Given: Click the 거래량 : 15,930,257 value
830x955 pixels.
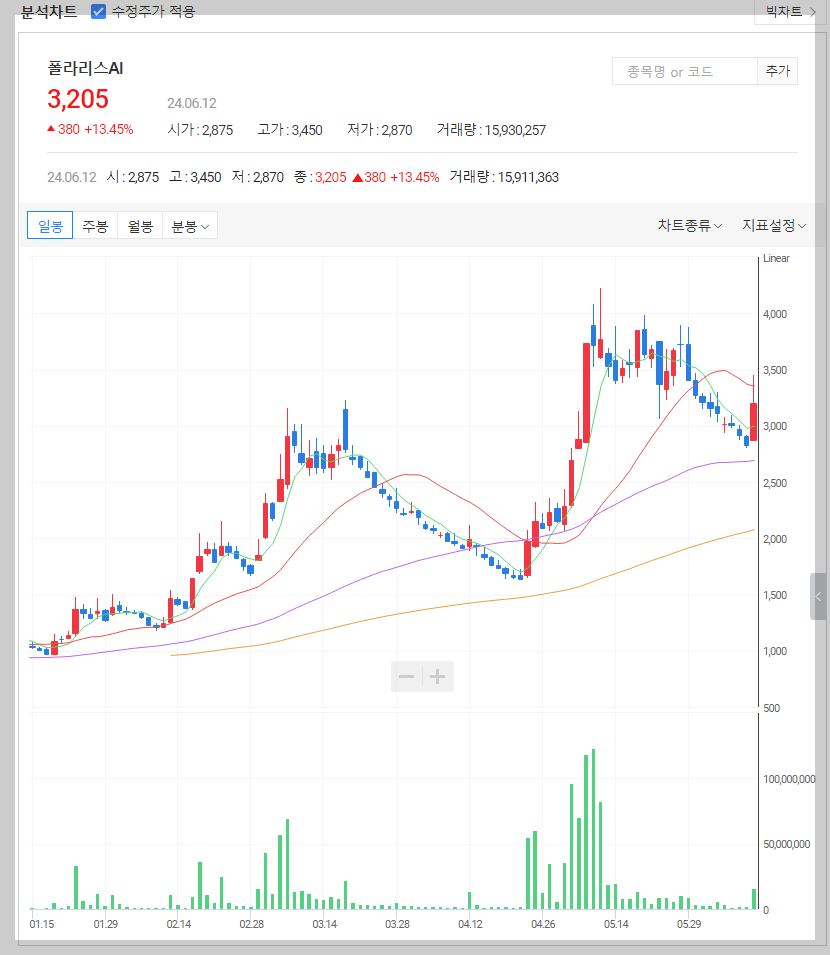Looking at the screenshot, I should pos(491,130).
